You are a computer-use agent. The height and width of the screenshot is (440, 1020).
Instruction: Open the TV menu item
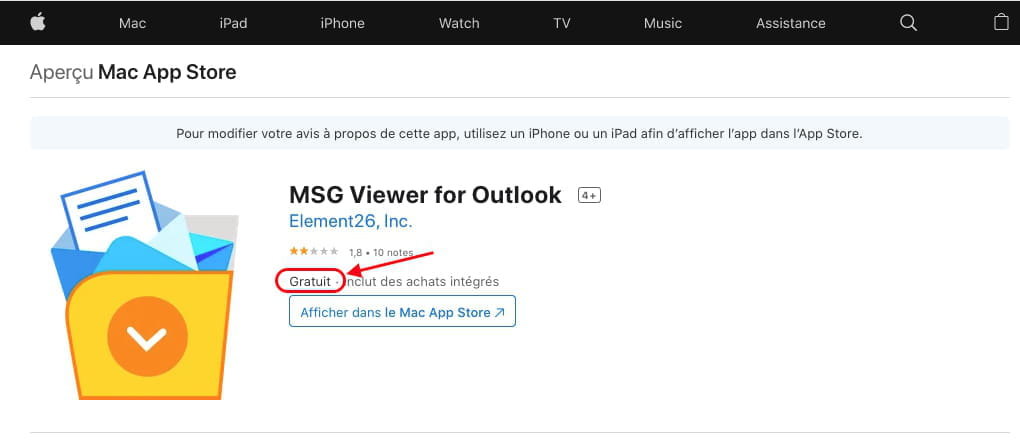[562, 23]
